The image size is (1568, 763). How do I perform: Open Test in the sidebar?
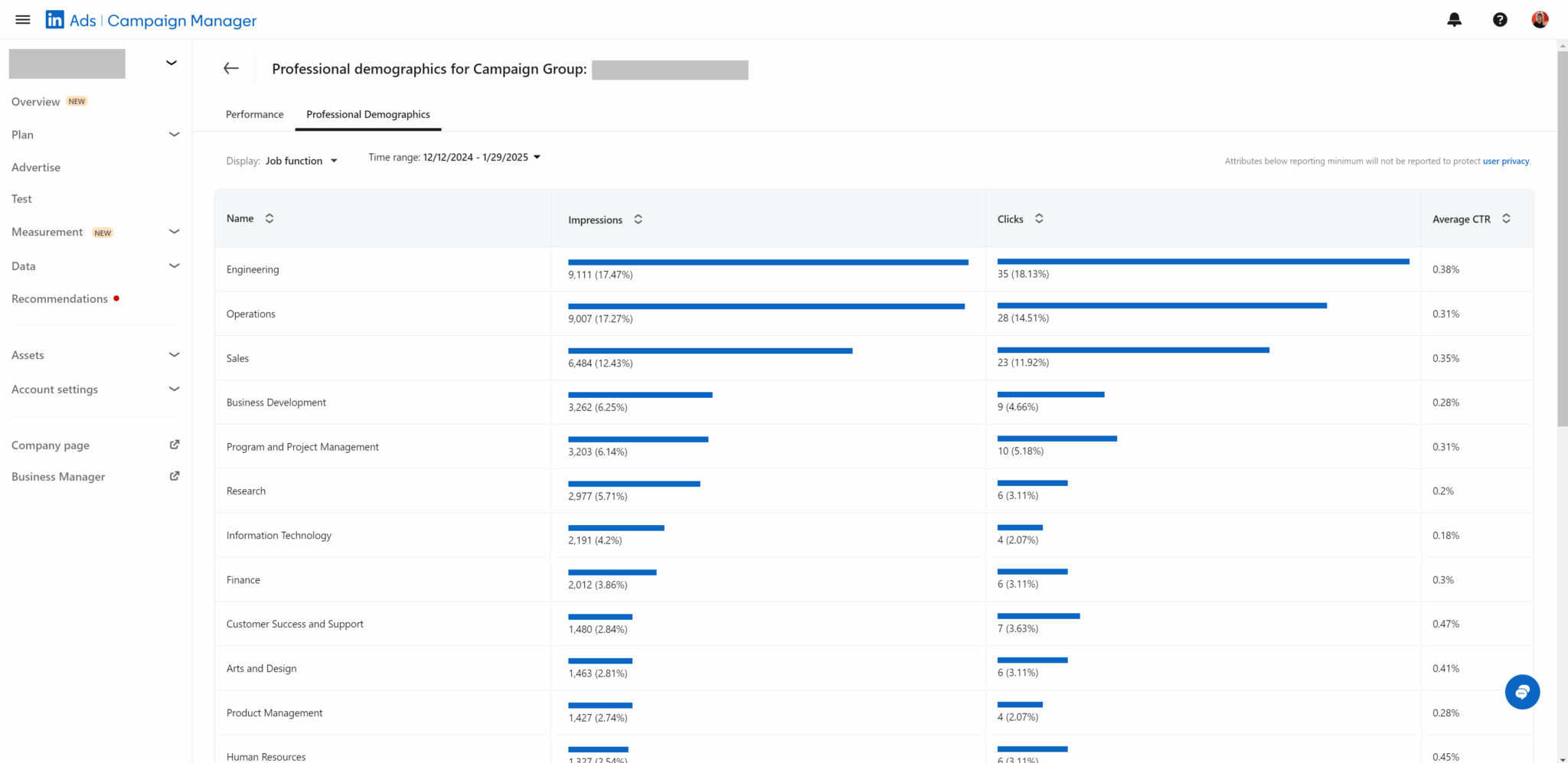click(x=21, y=198)
